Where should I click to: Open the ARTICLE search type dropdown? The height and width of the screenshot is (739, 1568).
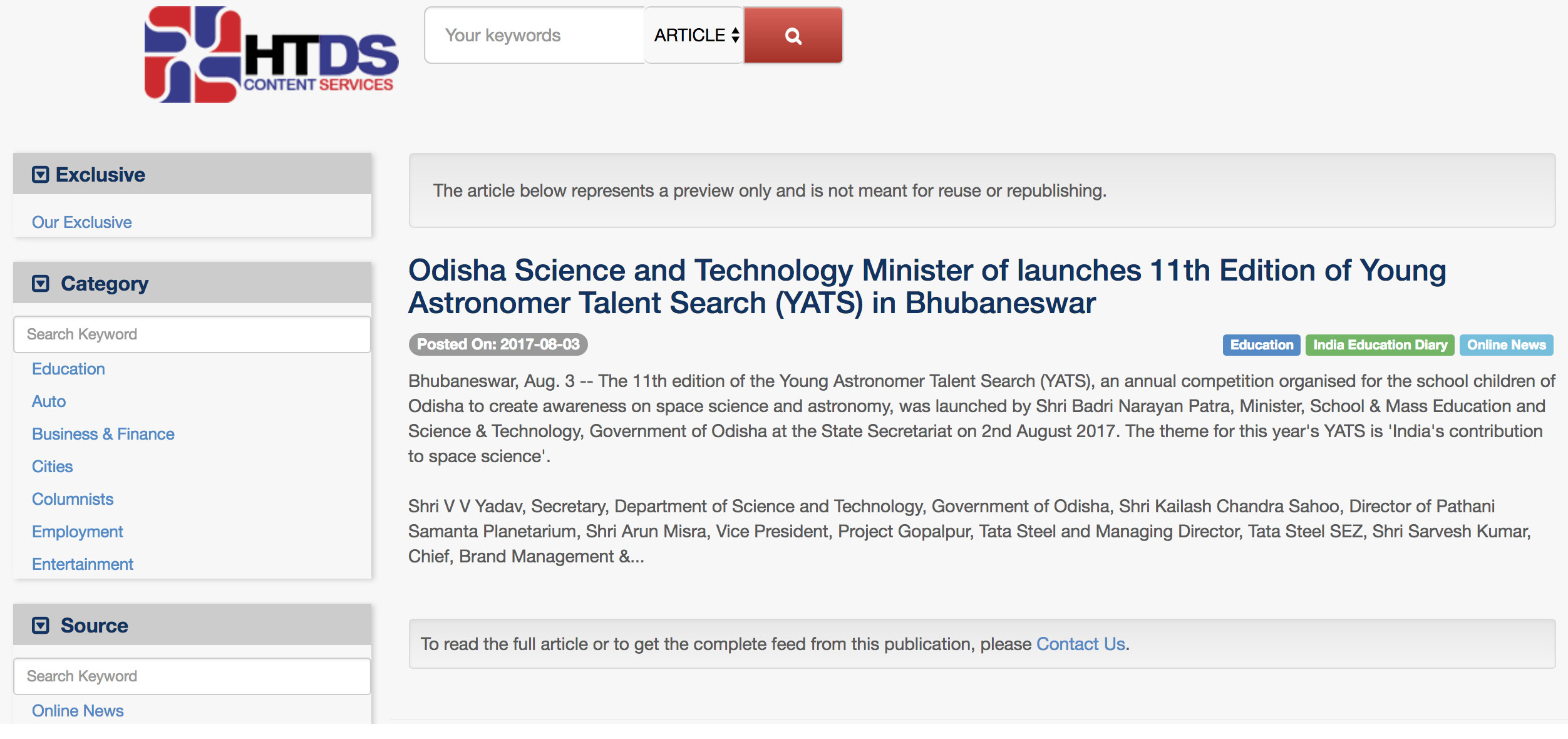(694, 36)
